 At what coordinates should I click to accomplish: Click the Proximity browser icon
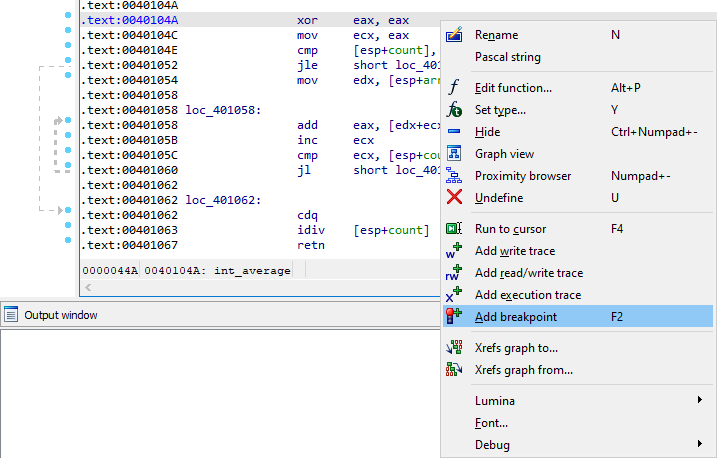[x=454, y=176]
